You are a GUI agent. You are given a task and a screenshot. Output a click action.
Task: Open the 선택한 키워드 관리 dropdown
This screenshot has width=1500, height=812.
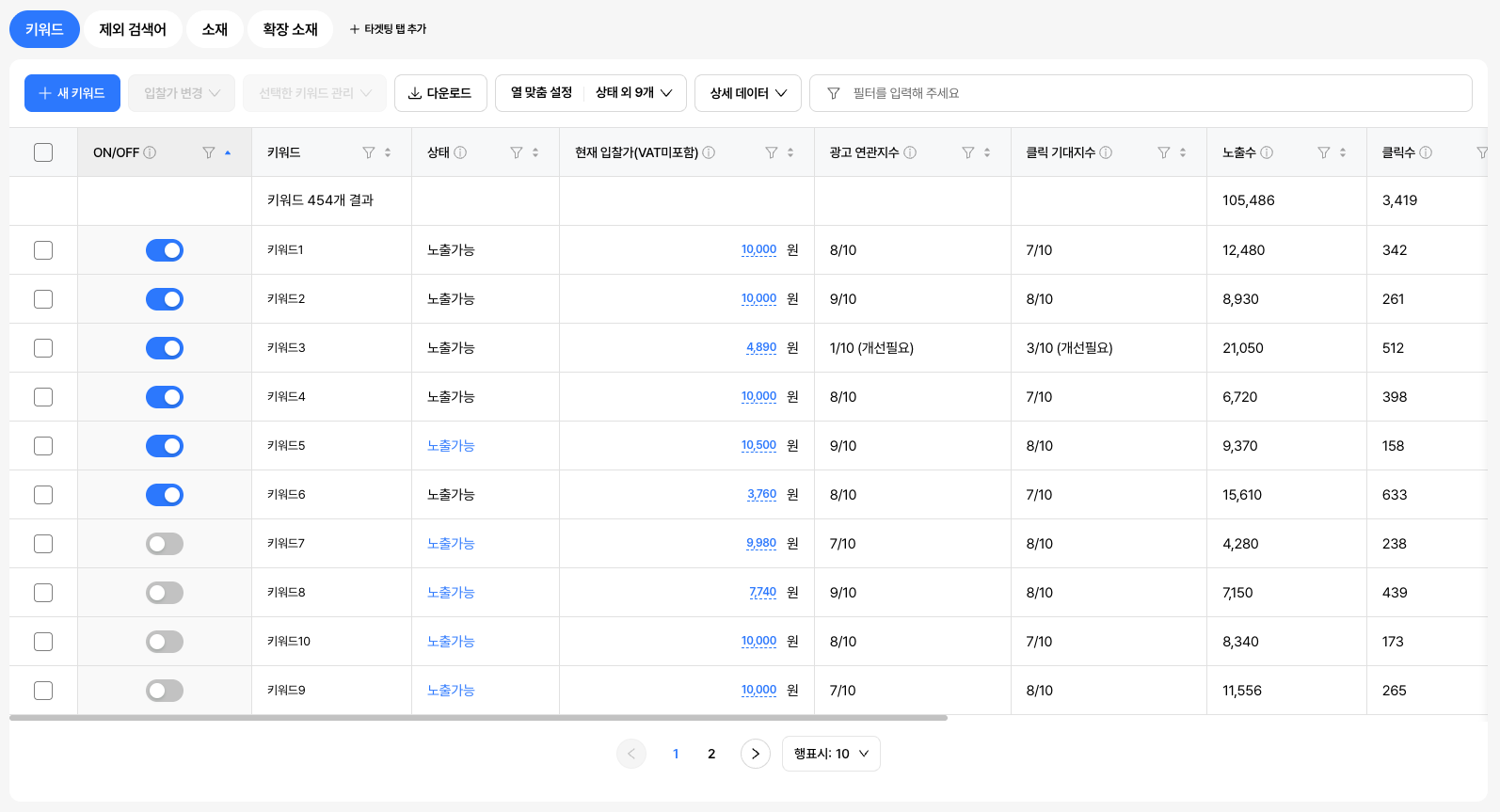pyautogui.click(x=315, y=93)
